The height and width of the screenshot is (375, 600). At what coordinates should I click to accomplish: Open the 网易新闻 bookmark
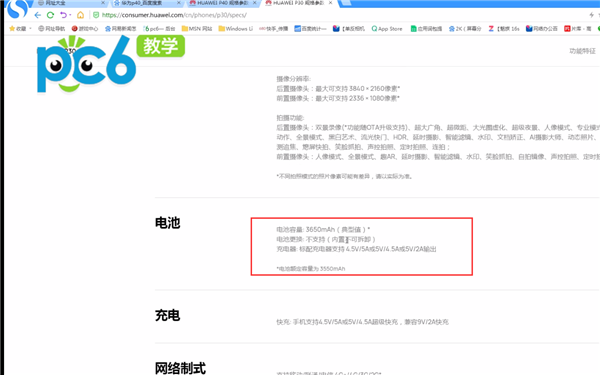pos(121,29)
